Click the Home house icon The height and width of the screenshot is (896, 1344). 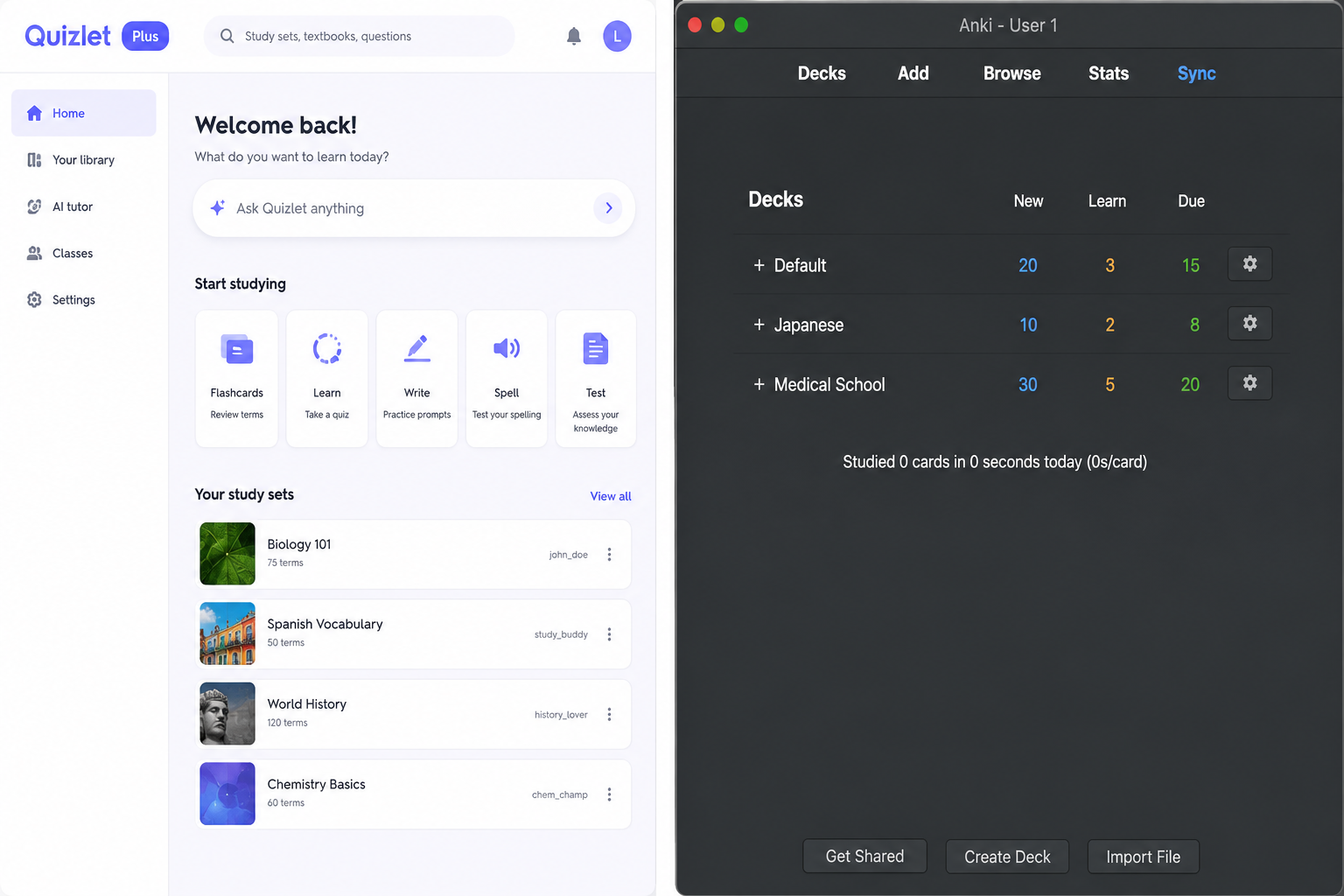coord(34,113)
